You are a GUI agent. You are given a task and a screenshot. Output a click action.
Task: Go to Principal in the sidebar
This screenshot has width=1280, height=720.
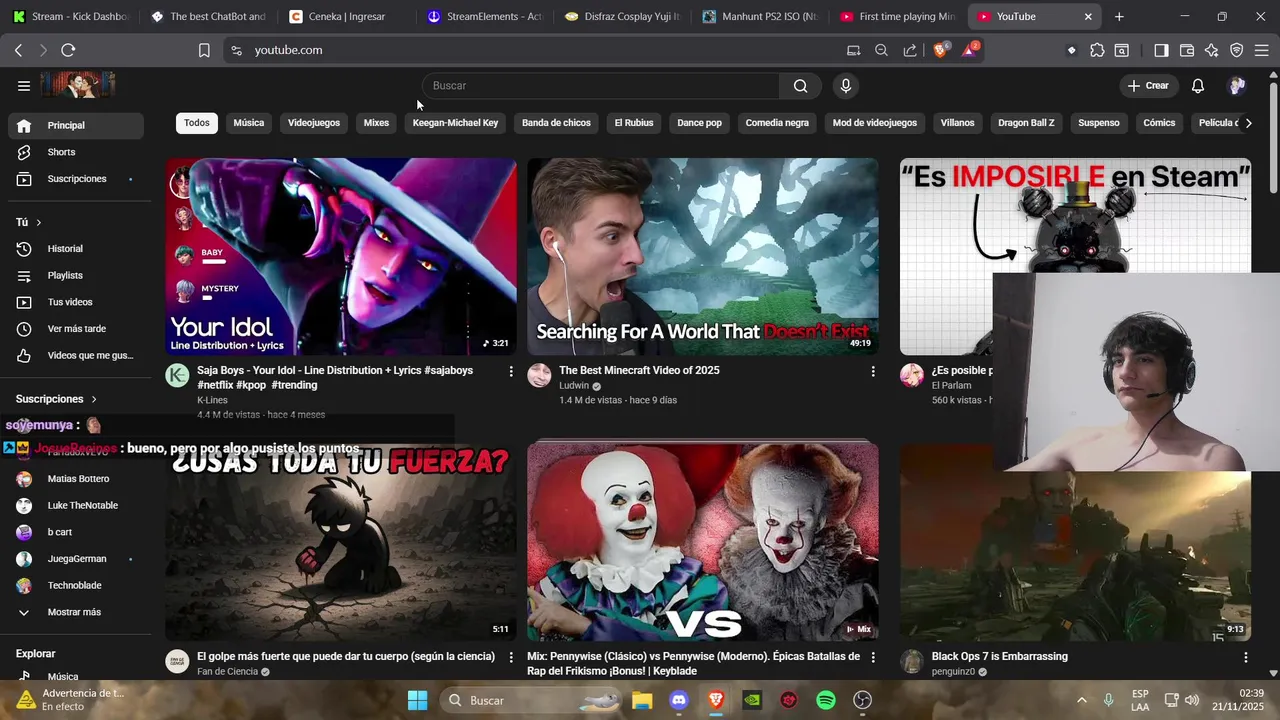(76, 125)
